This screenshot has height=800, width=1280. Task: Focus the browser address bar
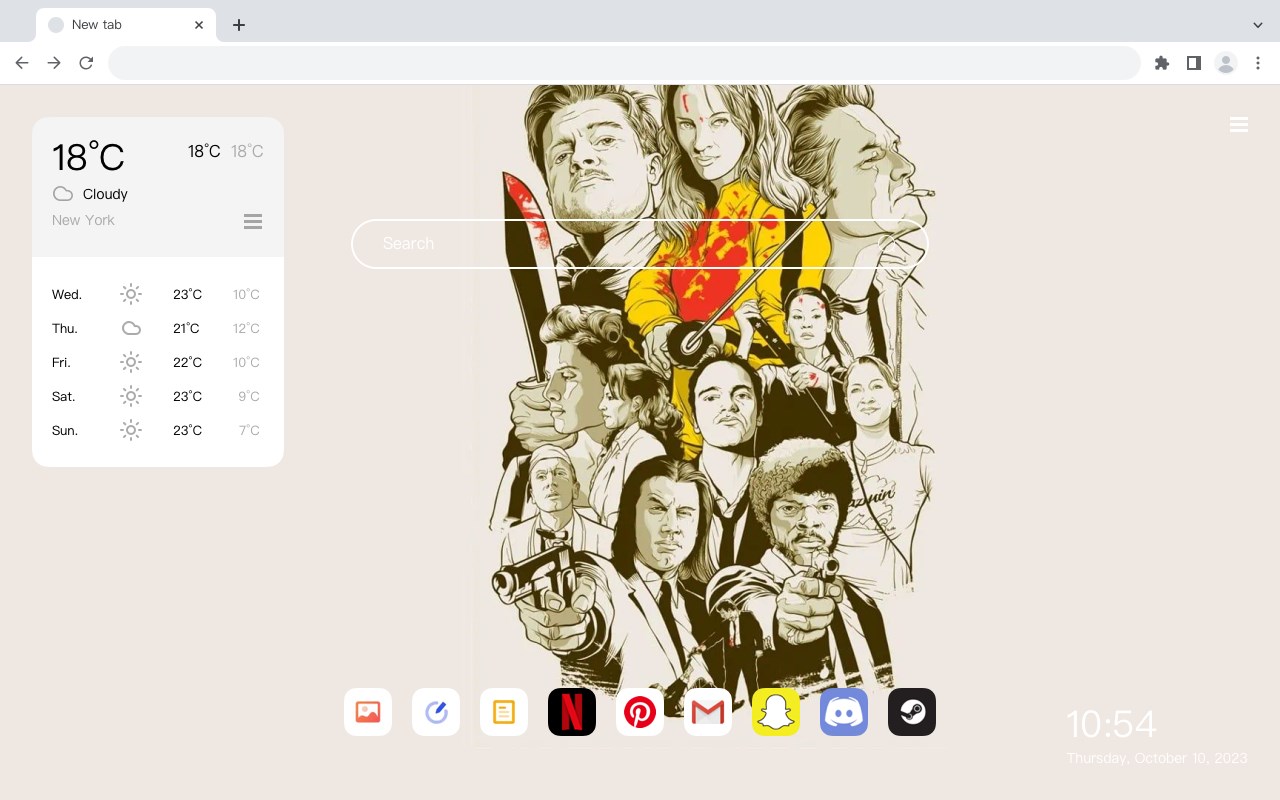pyautogui.click(x=624, y=63)
